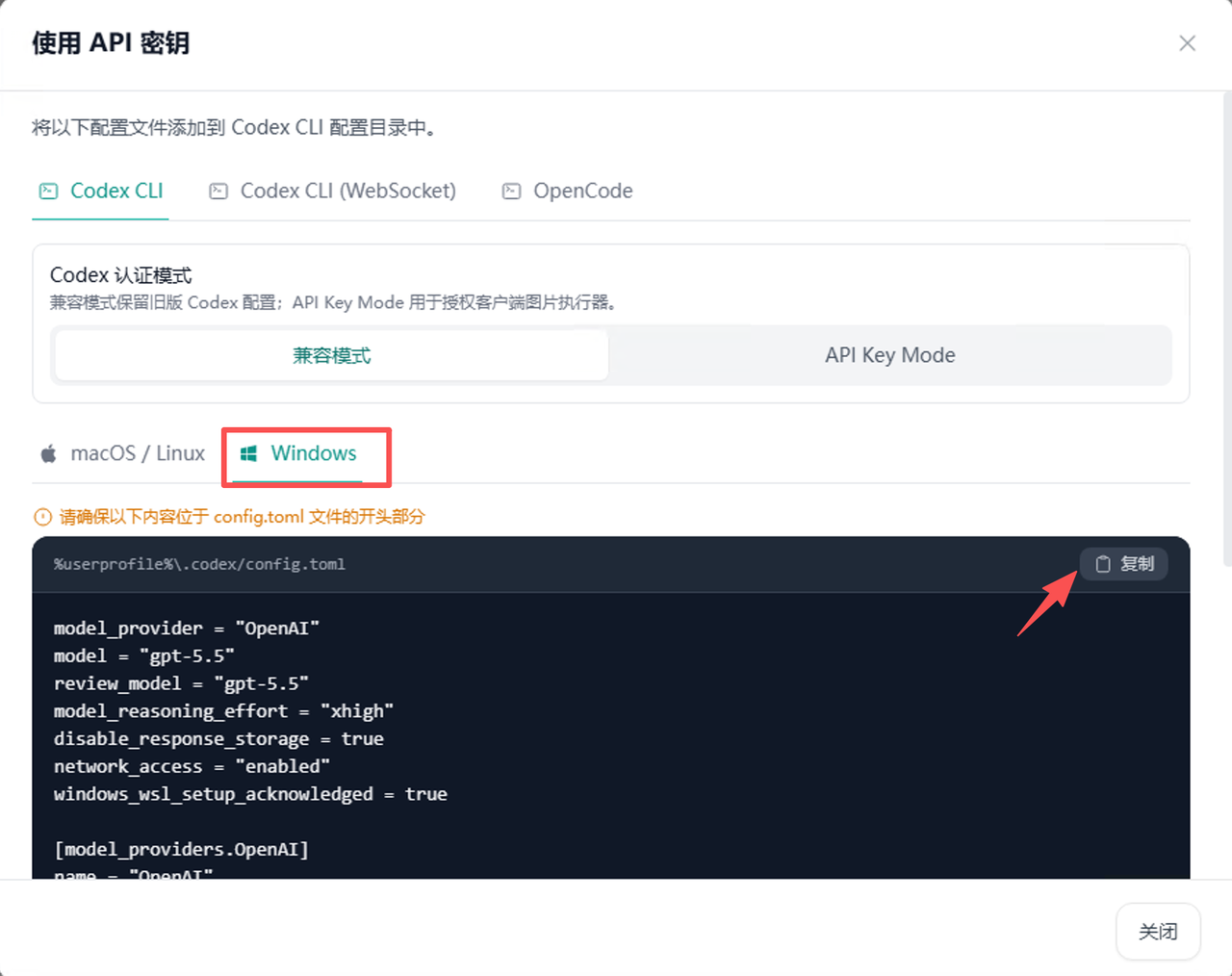Choose 兼容模式 authentication mode
The height and width of the screenshot is (976, 1232).
point(332,355)
